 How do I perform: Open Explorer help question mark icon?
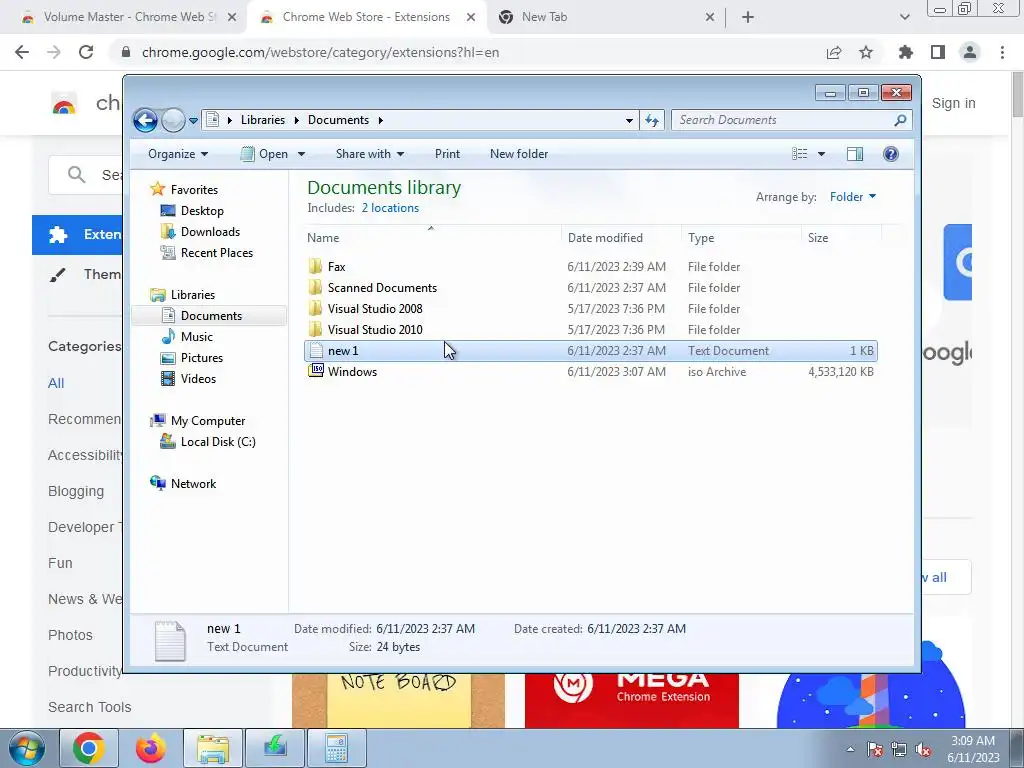[x=891, y=154]
